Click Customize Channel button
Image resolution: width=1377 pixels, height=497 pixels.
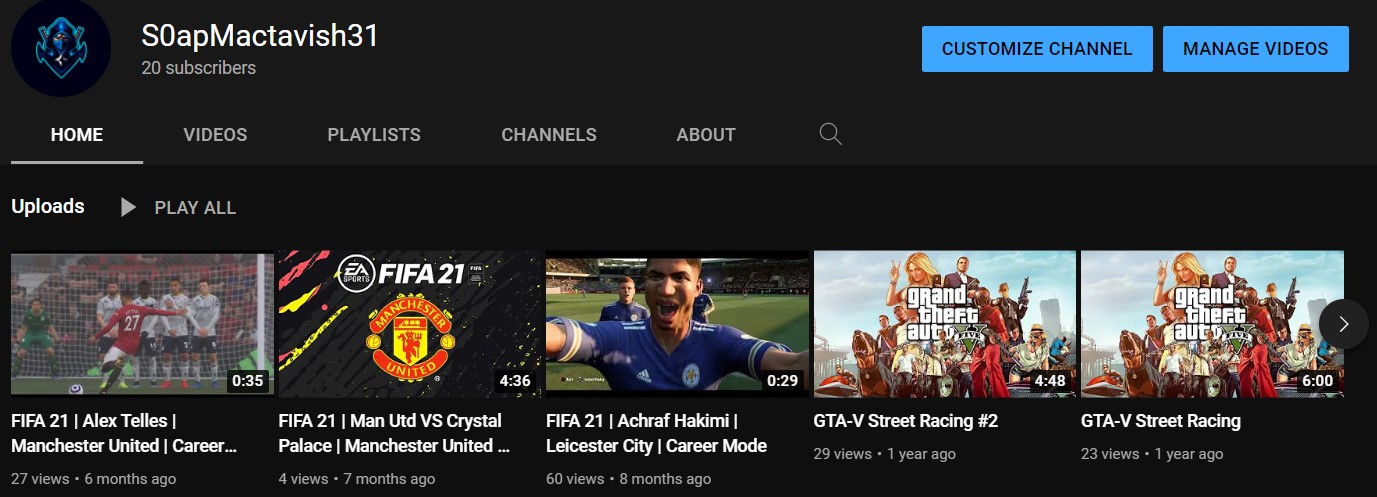pyautogui.click(x=1037, y=49)
